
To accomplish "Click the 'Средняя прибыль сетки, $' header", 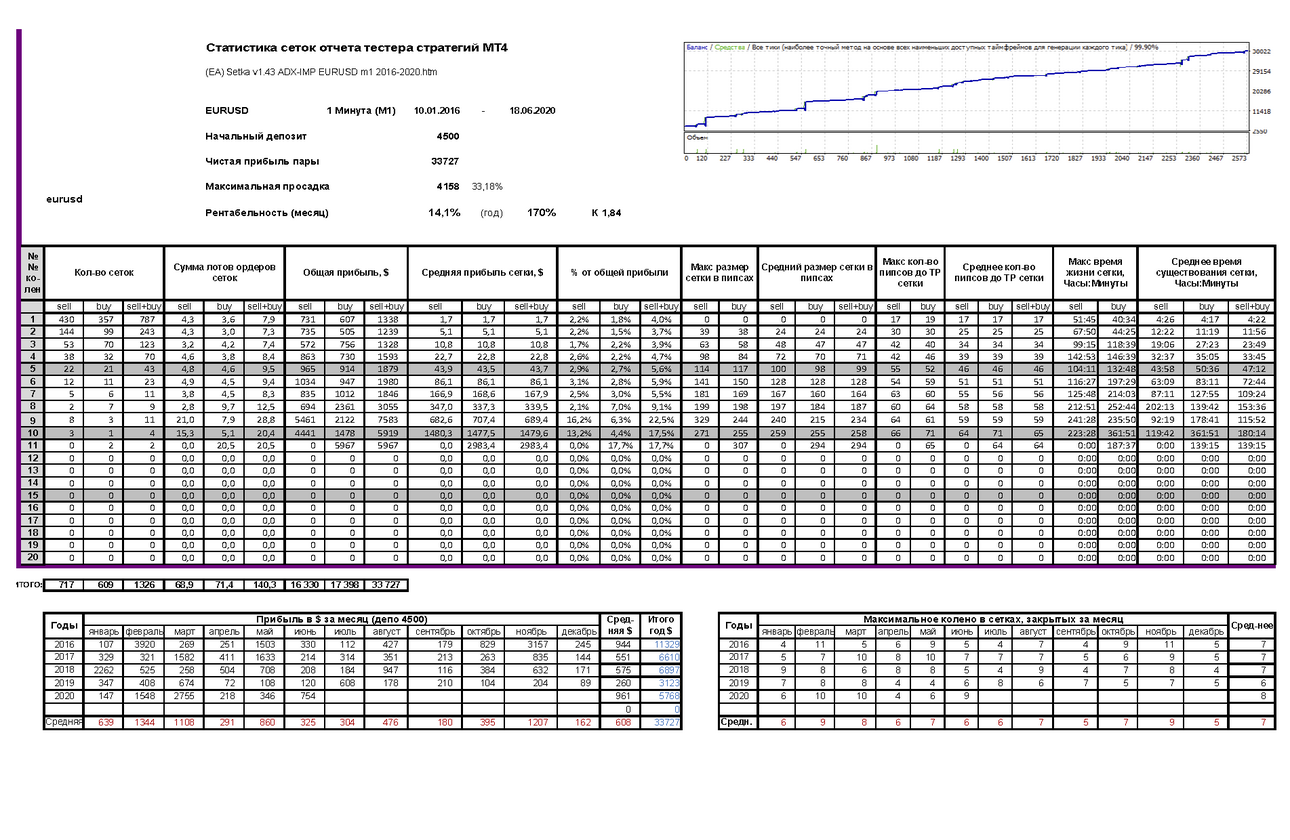I will tap(482, 272).
